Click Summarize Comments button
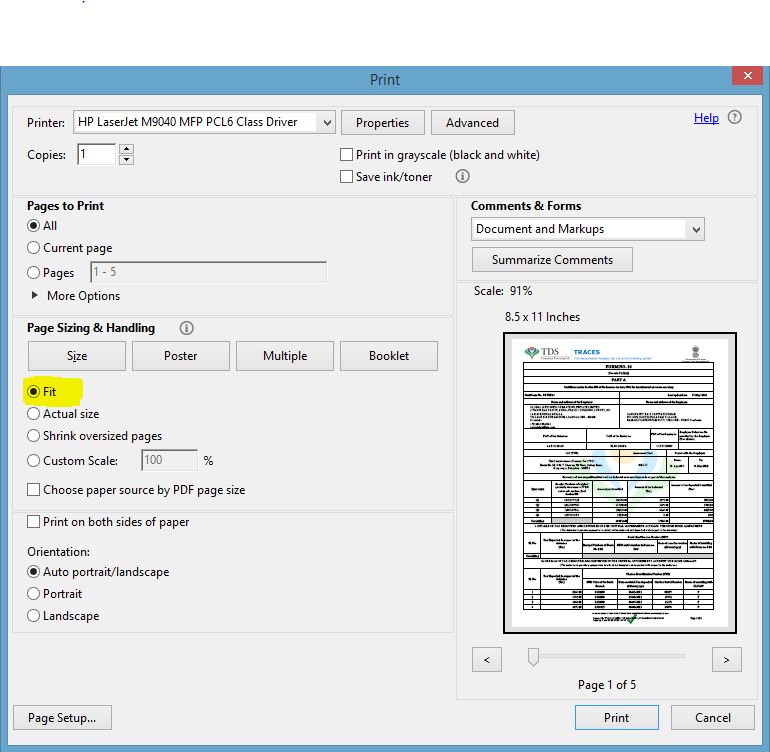 pyautogui.click(x=552, y=259)
